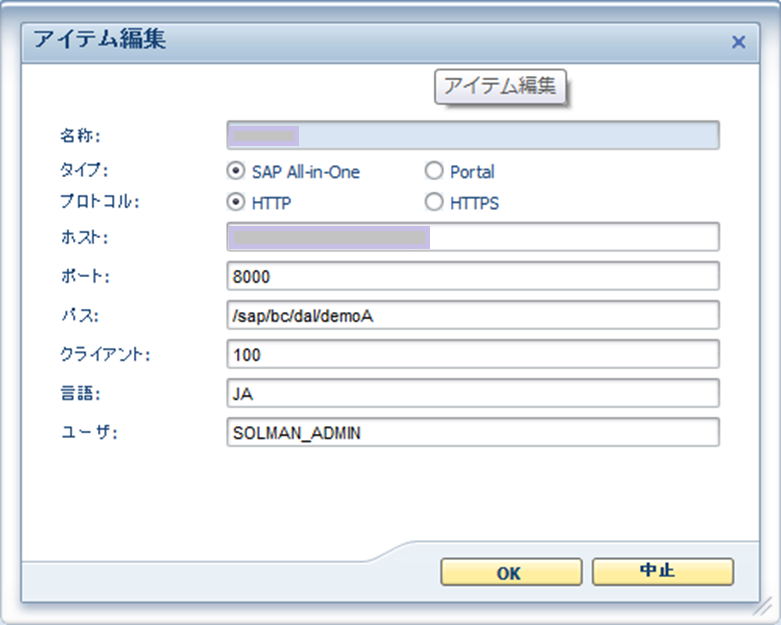Screen dimensions: 781x625
Task: Click the パス field with /sap/bc/dal/demoA
Action: click(473, 315)
